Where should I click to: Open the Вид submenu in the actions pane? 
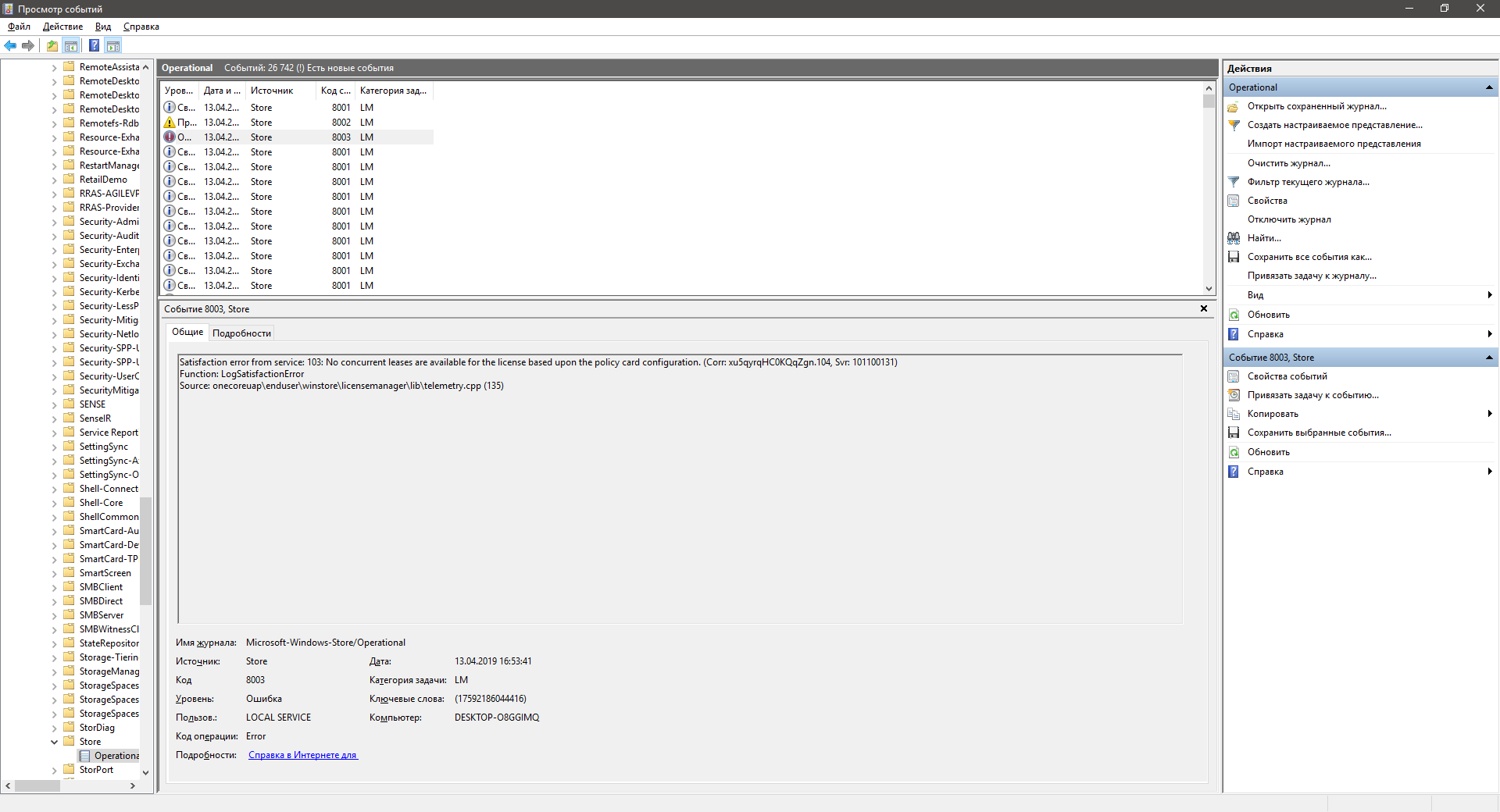click(x=1490, y=295)
